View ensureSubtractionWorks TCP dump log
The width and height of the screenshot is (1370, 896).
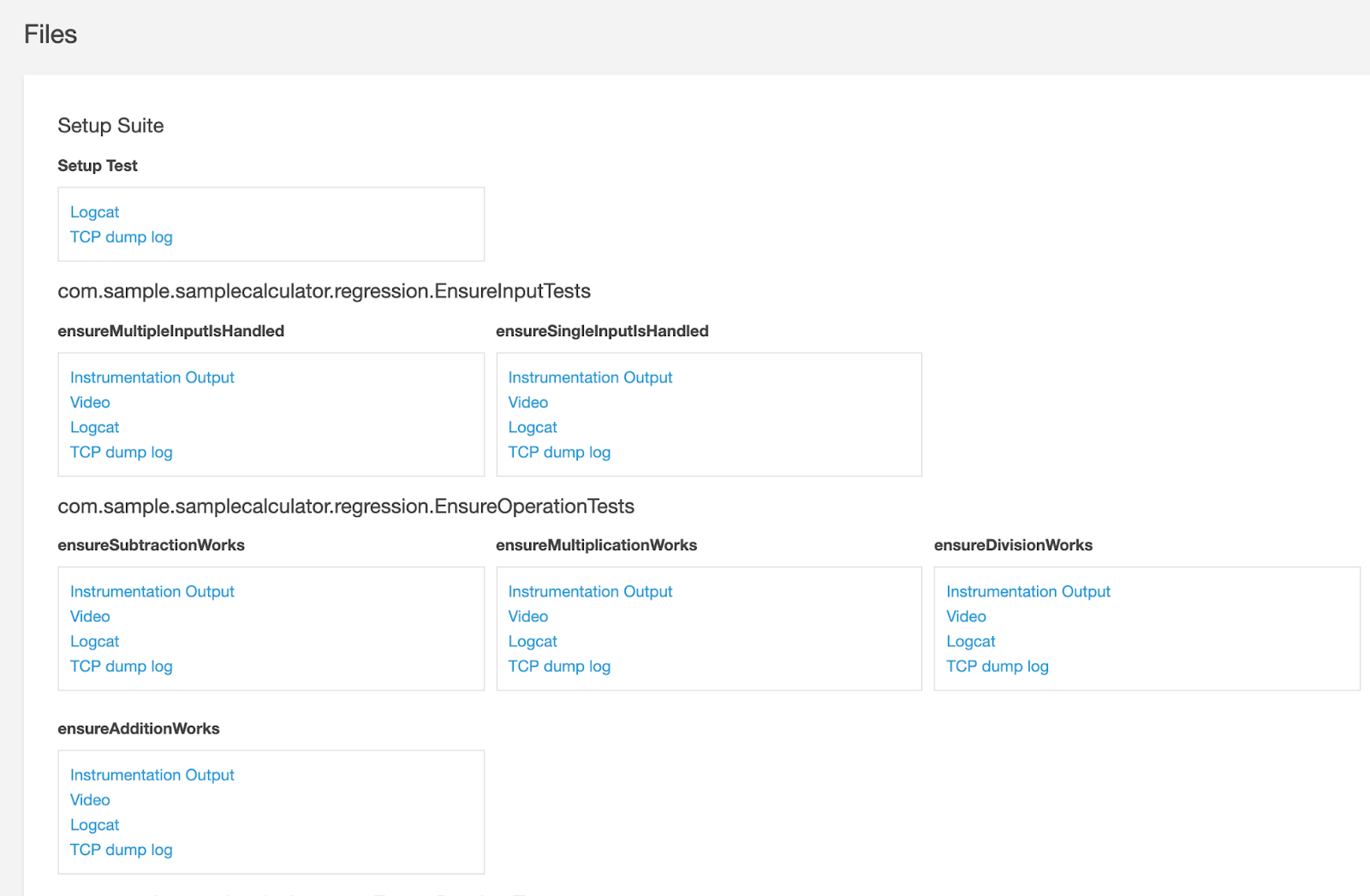pos(121,666)
